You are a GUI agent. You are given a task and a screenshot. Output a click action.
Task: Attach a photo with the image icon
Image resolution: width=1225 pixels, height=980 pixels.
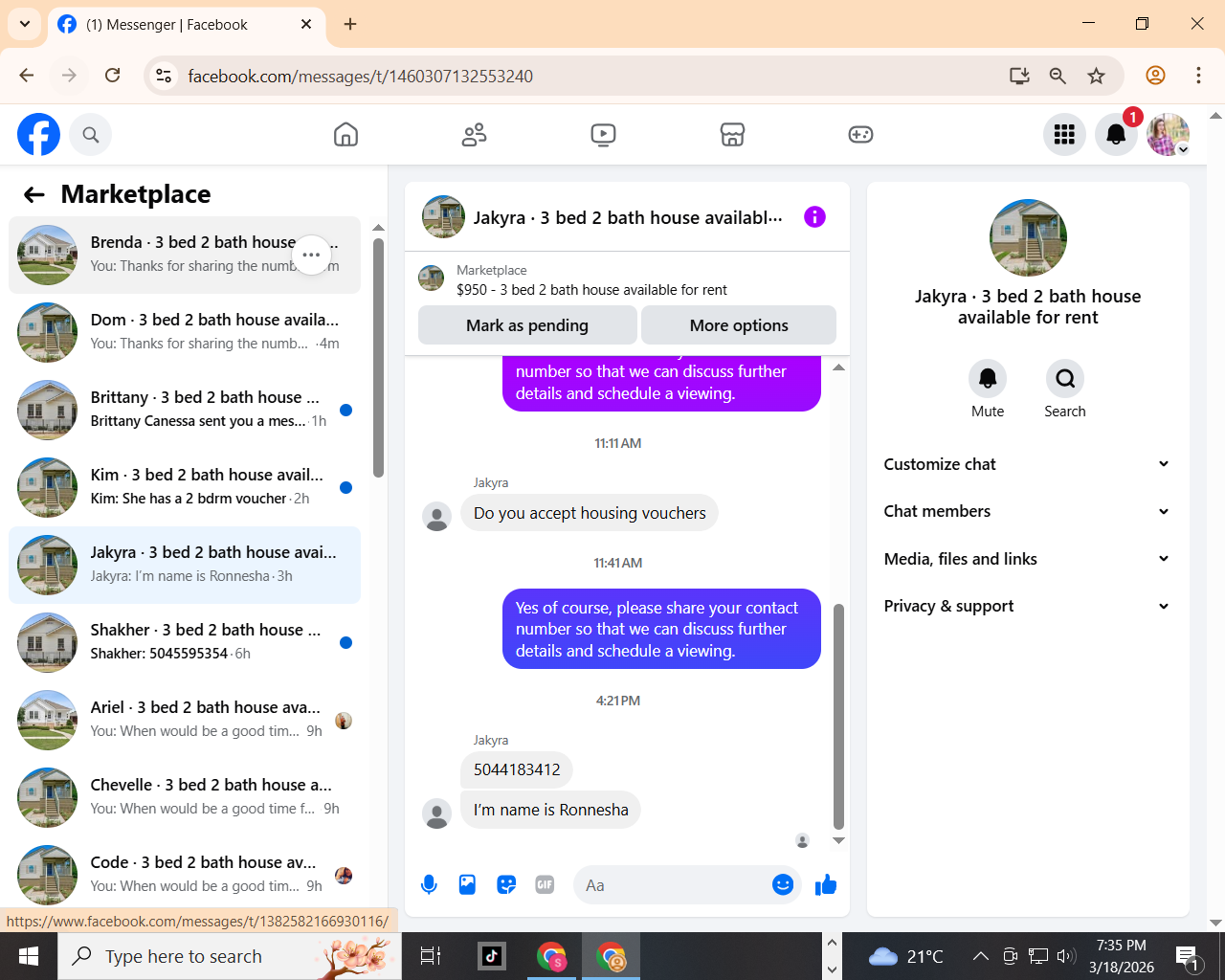point(467,885)
